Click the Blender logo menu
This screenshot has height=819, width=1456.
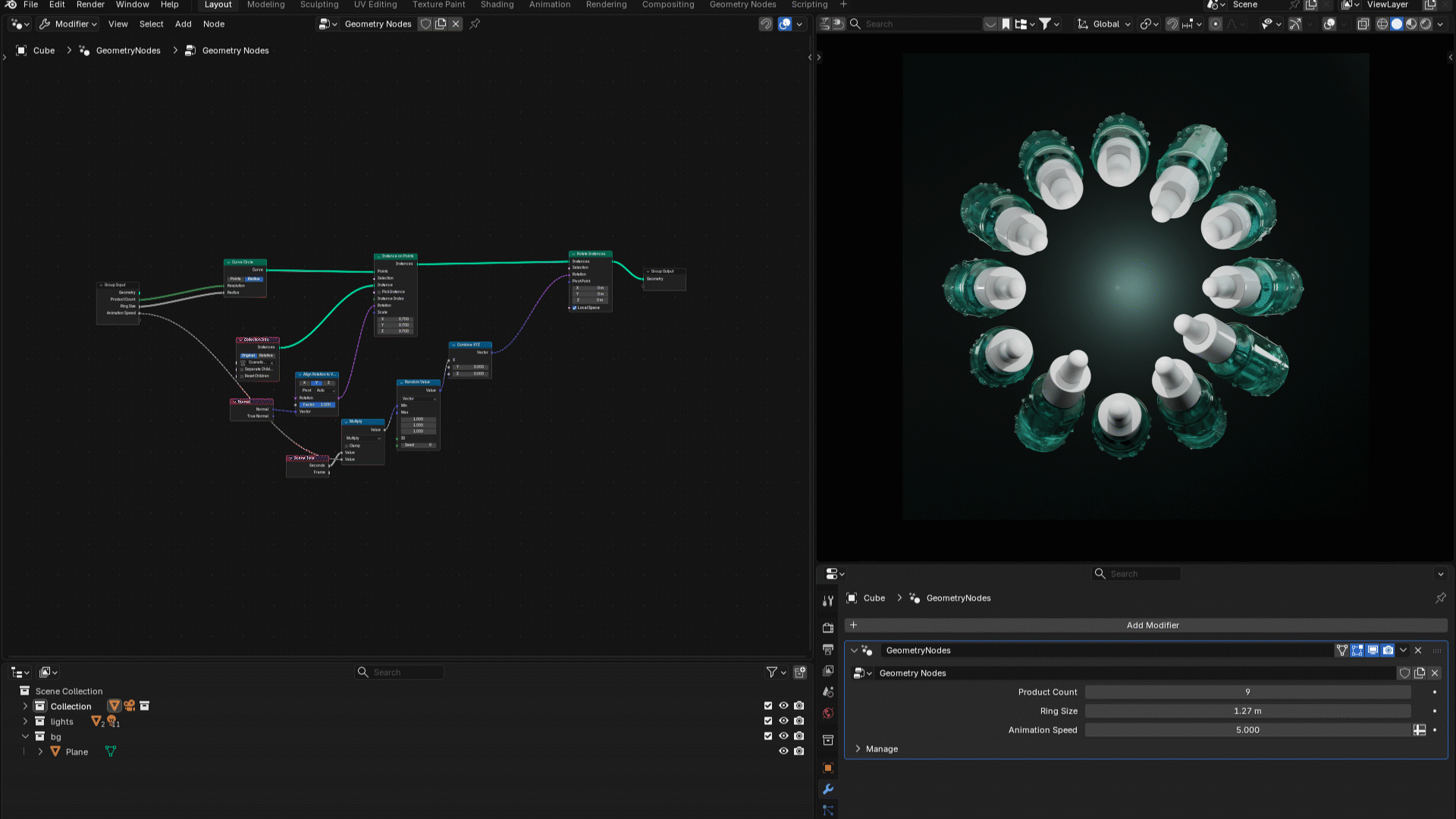pos(11,5)
